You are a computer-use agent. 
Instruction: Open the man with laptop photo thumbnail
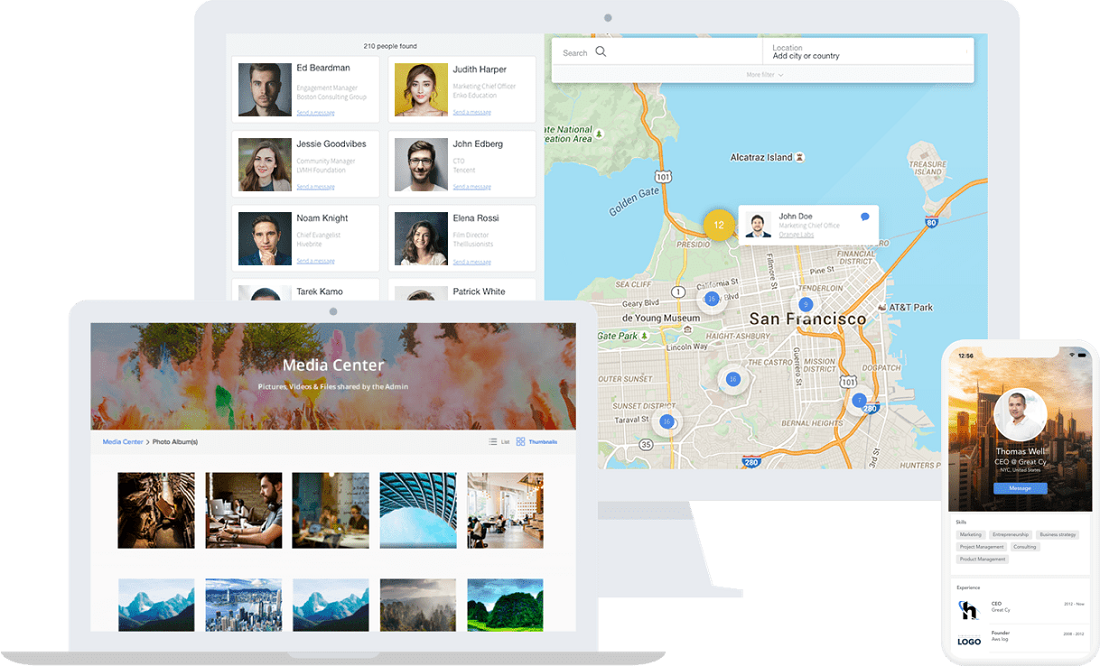pos(243,510)
